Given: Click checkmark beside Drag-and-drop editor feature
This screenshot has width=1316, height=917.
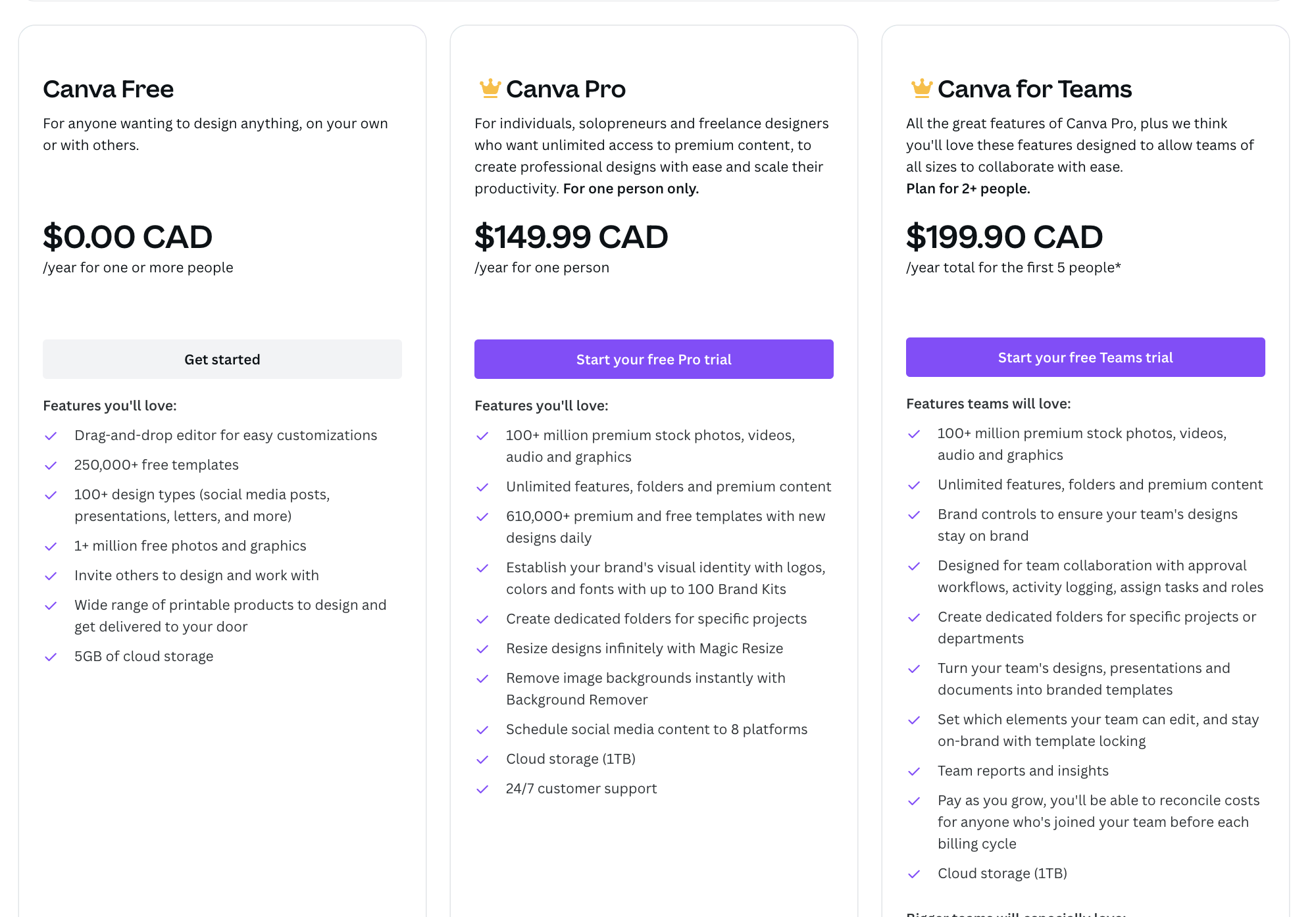Looking at the screenshot, I should [x=51, y=436].
